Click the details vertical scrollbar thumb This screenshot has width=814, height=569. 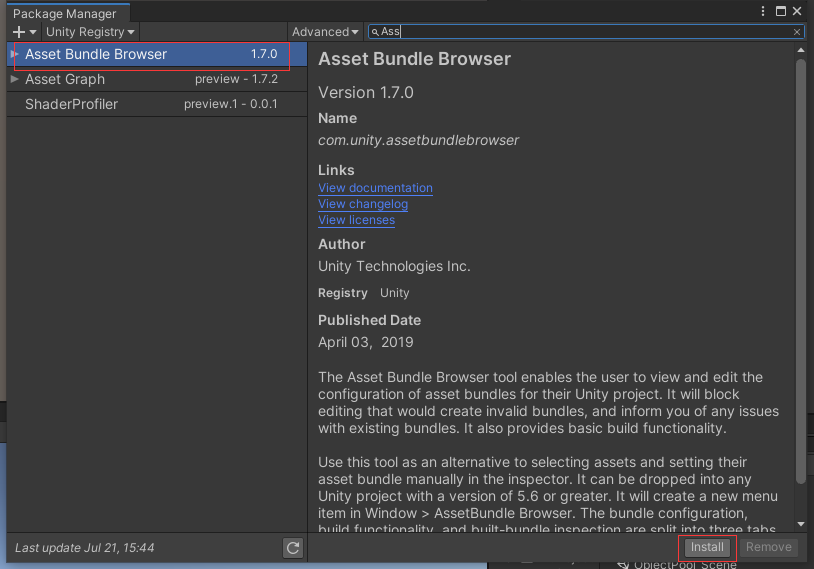pos(801,271)
